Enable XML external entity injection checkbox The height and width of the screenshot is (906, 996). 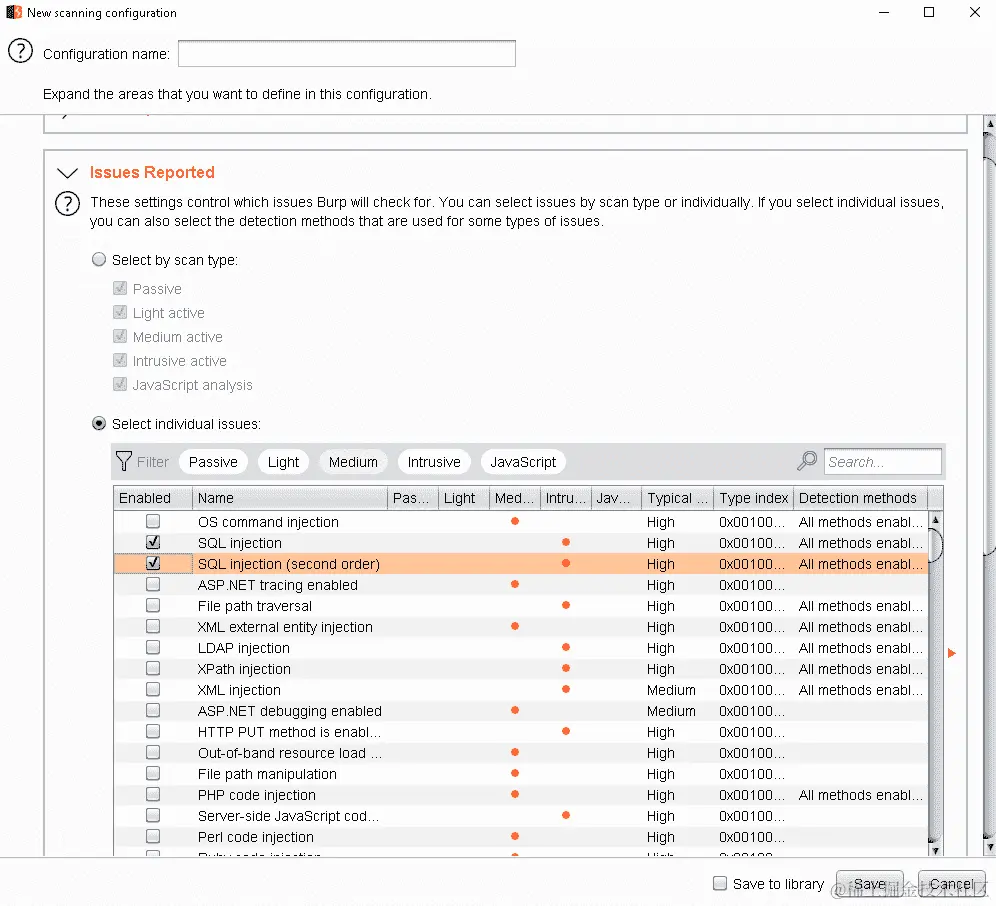tap(152, 626)
